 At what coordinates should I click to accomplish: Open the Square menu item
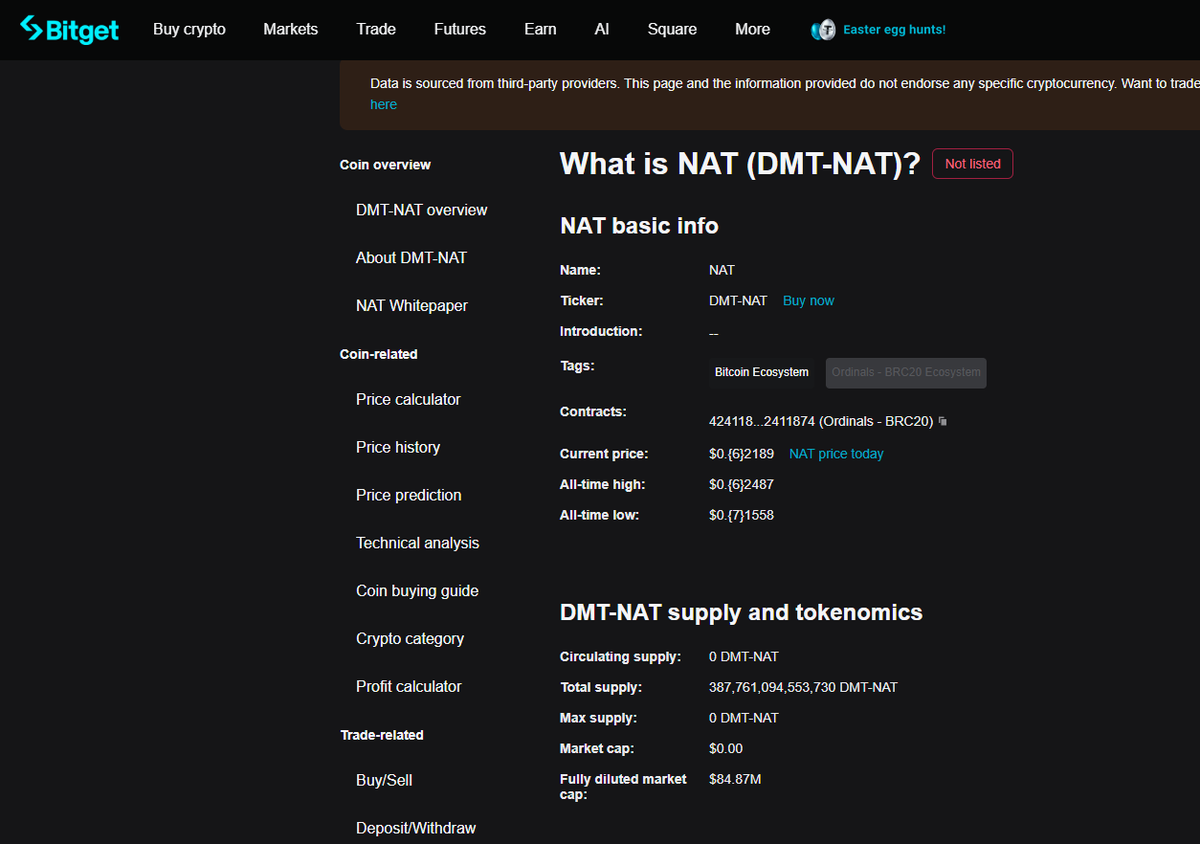point(672,29)
